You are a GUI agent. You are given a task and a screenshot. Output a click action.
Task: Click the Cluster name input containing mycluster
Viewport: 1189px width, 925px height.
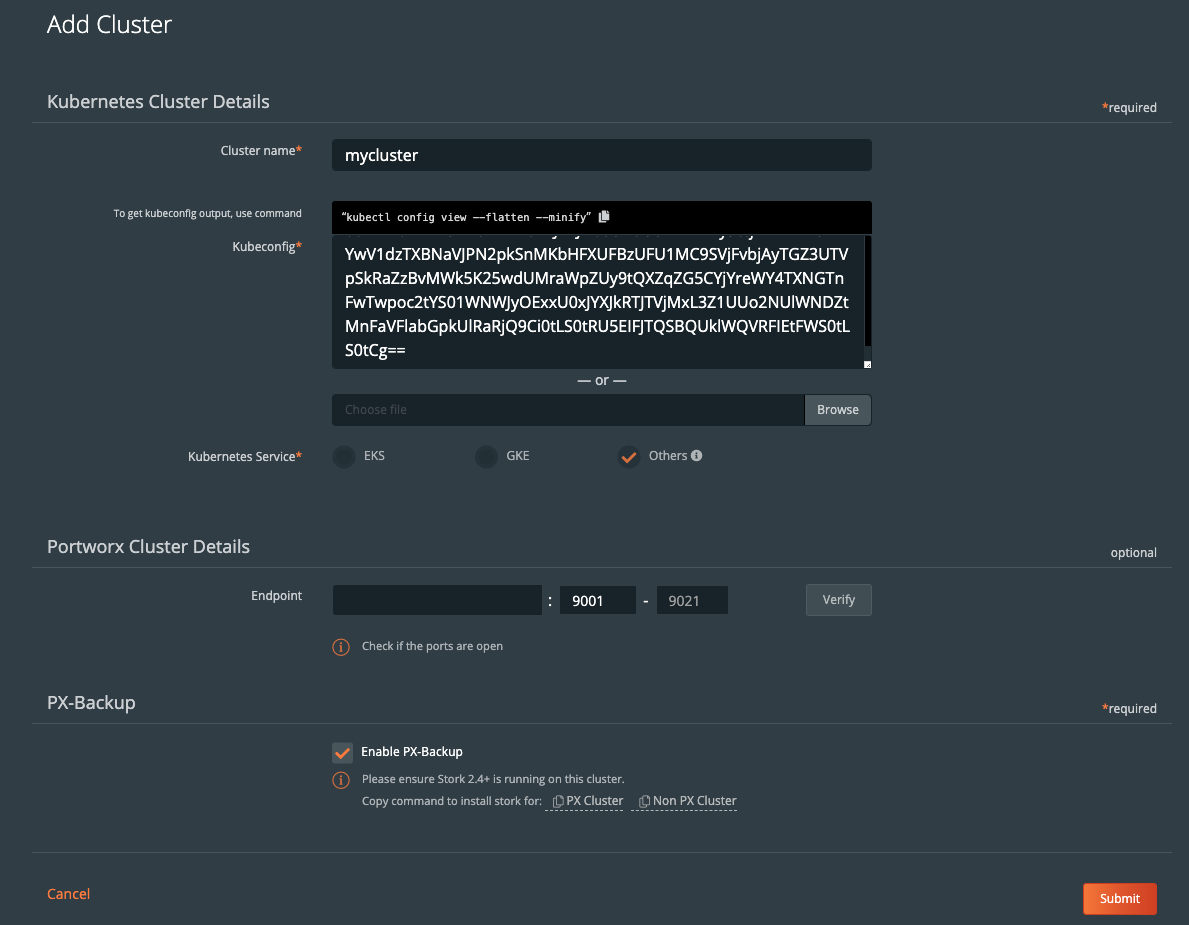tap(601, 155)
